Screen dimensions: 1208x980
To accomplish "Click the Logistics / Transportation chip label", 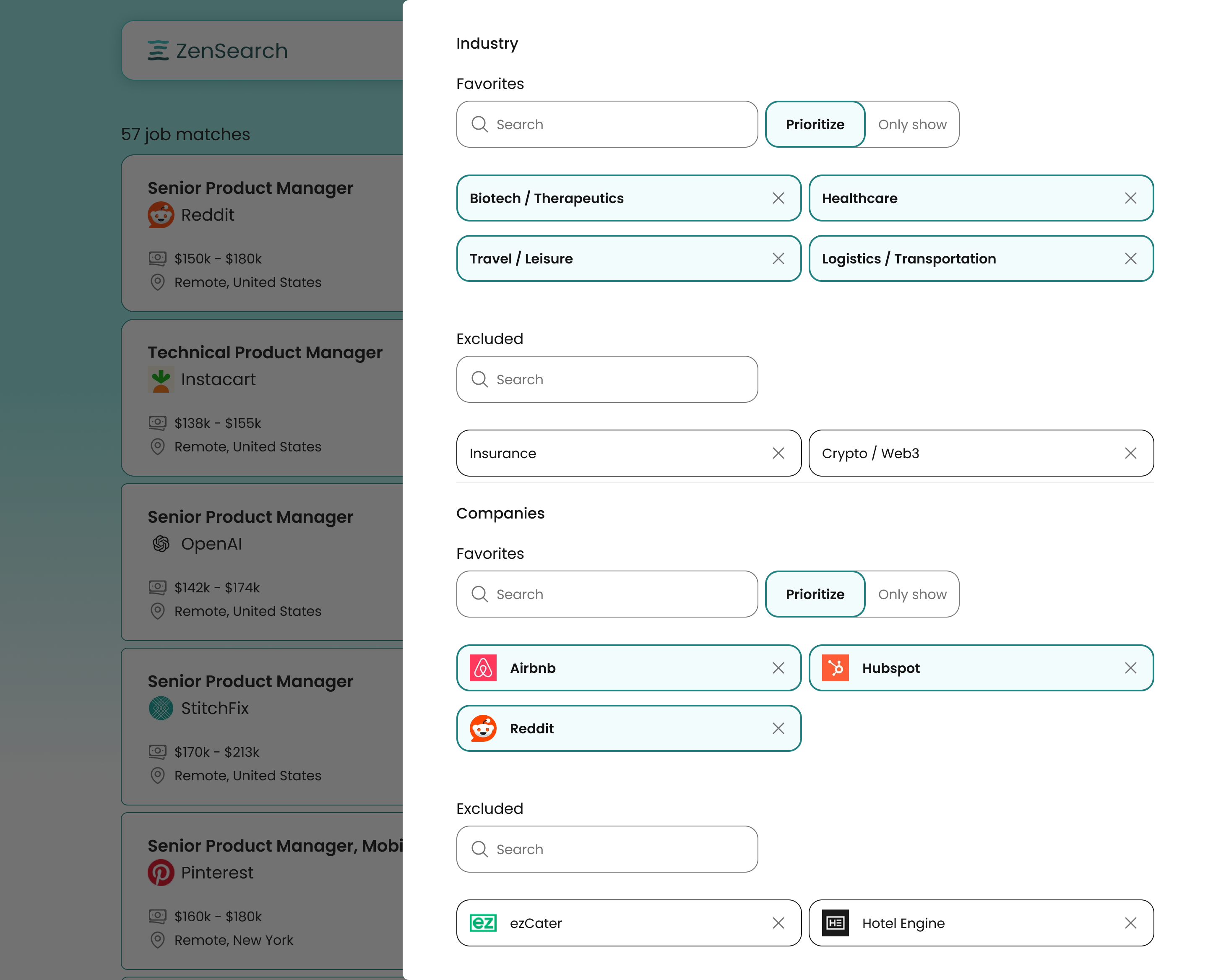I will pos(909,258).
